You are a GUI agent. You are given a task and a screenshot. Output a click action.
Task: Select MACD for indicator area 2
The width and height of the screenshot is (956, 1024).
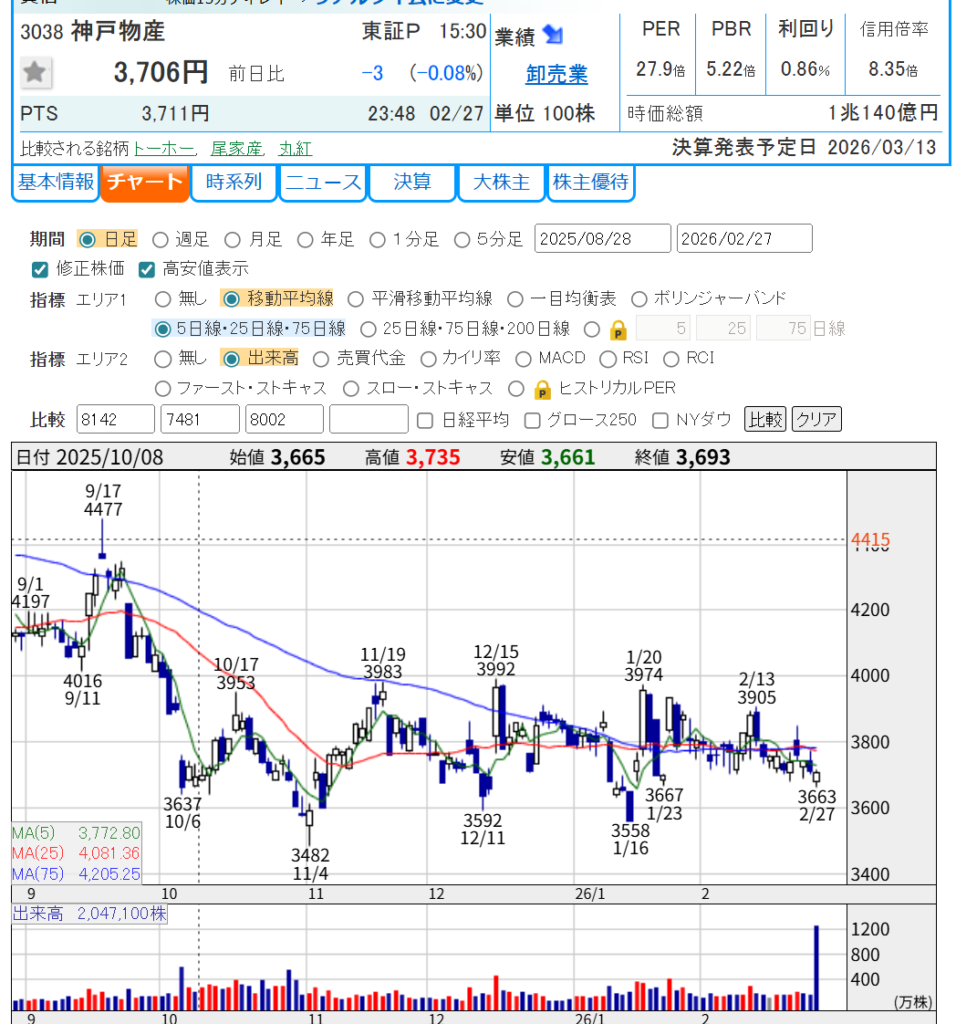tap(523, 358)
